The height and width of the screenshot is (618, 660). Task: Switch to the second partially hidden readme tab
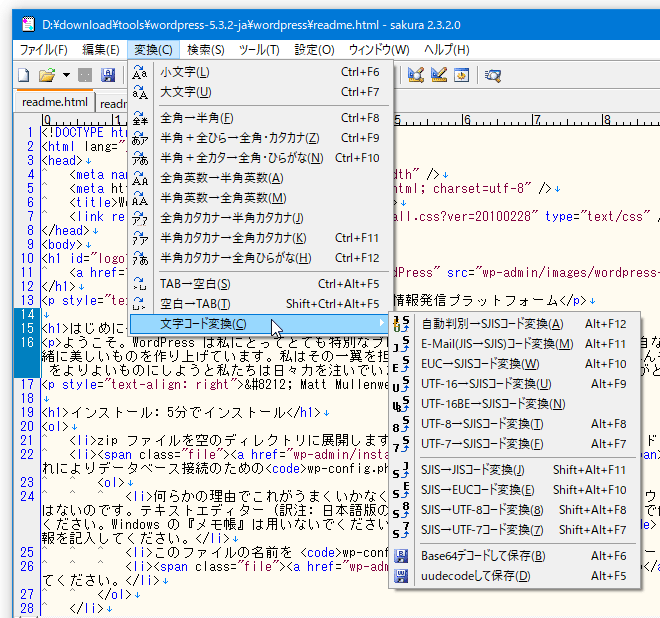(x=113, y=103)
